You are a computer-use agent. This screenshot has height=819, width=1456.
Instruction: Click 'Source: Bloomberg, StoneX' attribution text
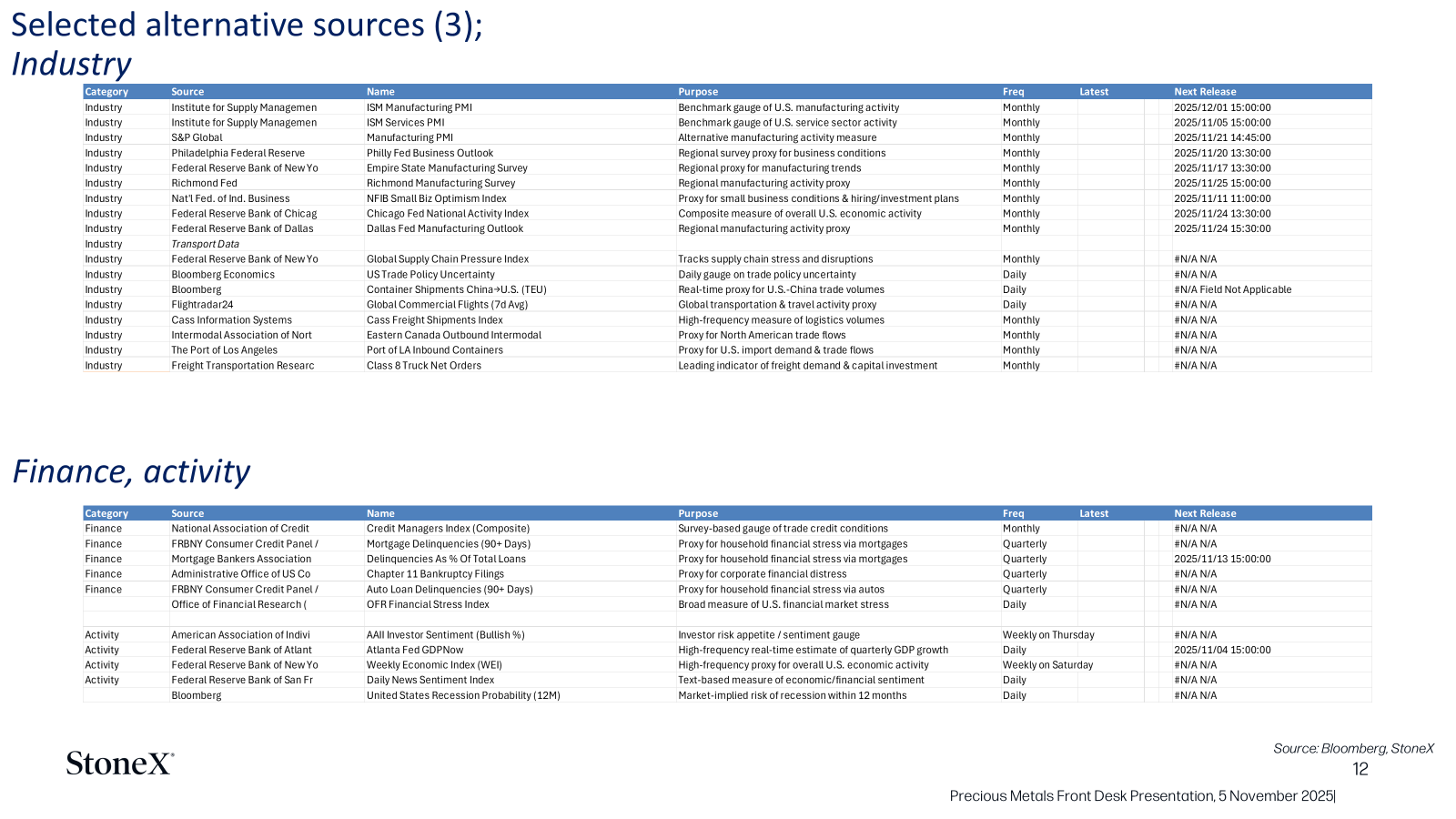point(1353,749)
